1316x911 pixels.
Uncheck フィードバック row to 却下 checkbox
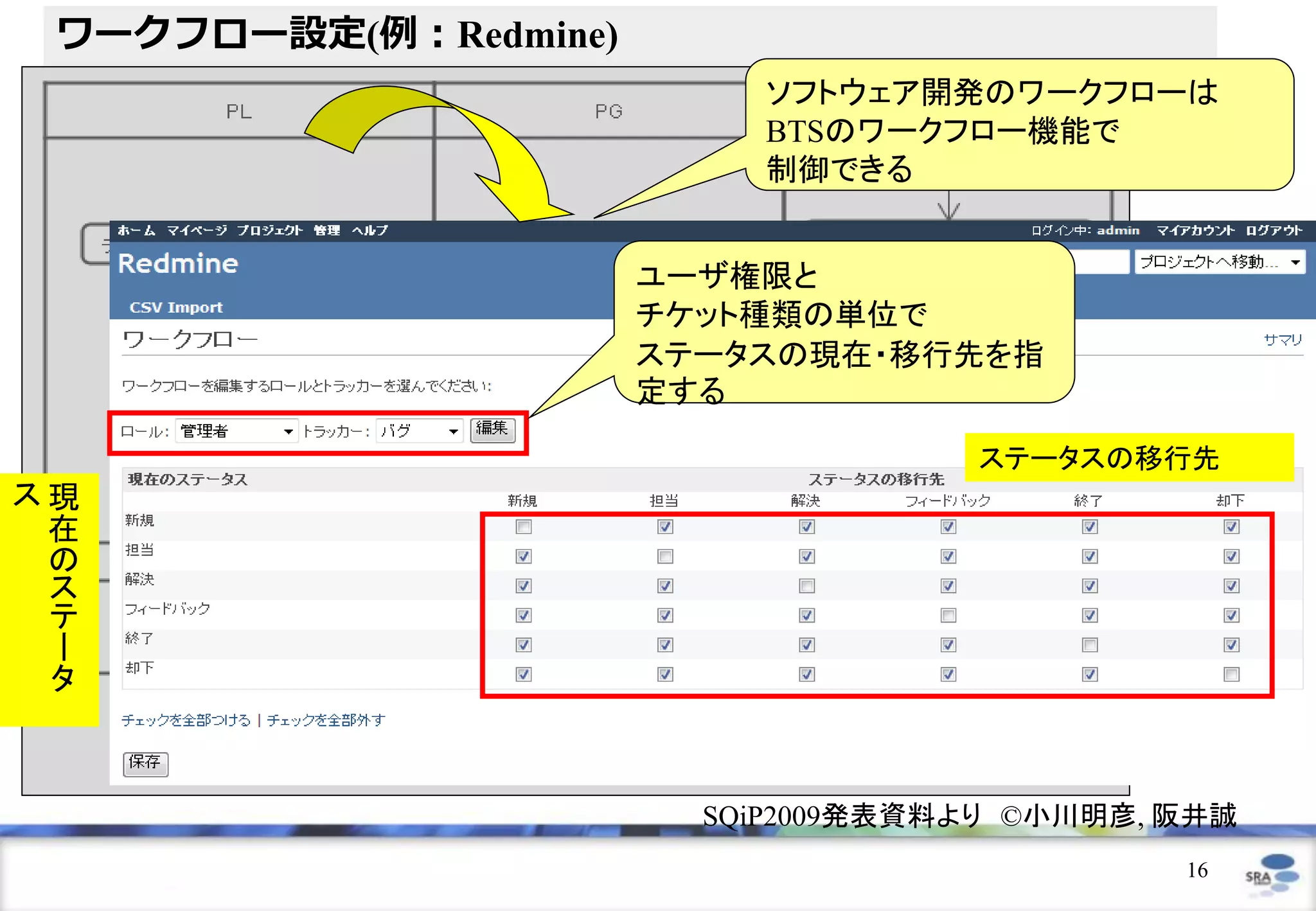click(1231, 615)
